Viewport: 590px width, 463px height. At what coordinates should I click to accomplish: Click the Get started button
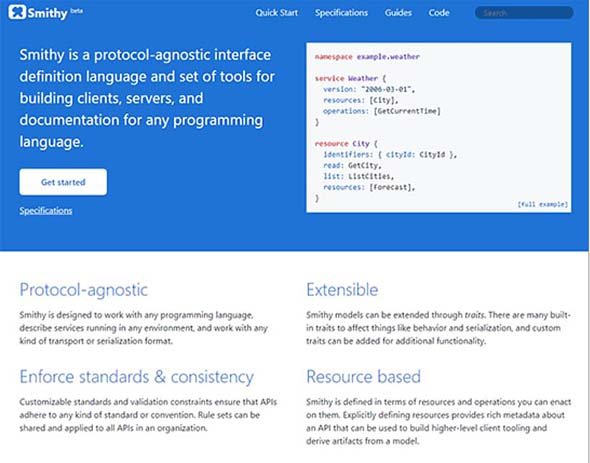point(63,182)
